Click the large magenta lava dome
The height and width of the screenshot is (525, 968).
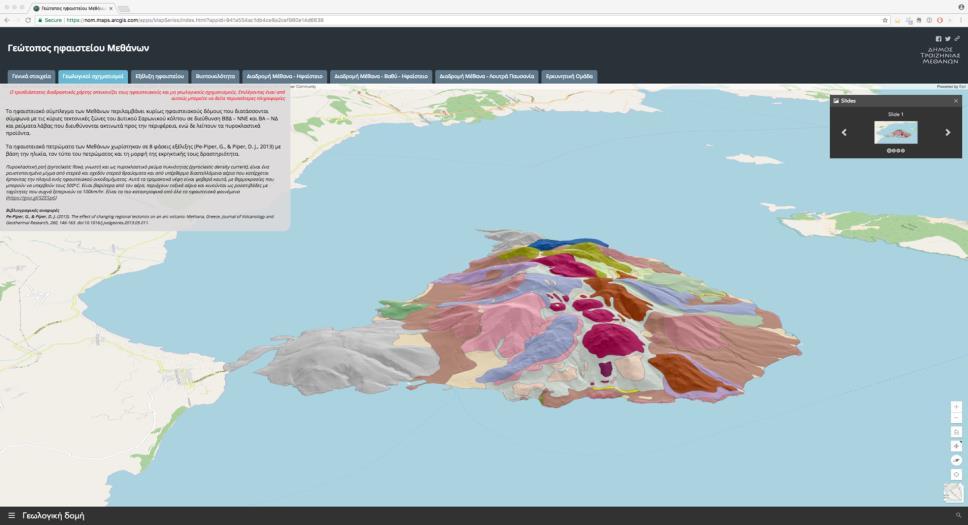pos(613,340)
